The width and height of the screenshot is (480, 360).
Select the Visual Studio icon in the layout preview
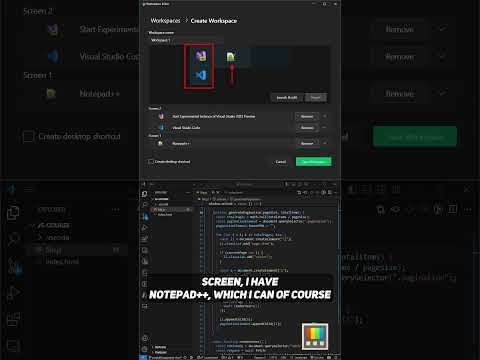(x=201, y=56)
